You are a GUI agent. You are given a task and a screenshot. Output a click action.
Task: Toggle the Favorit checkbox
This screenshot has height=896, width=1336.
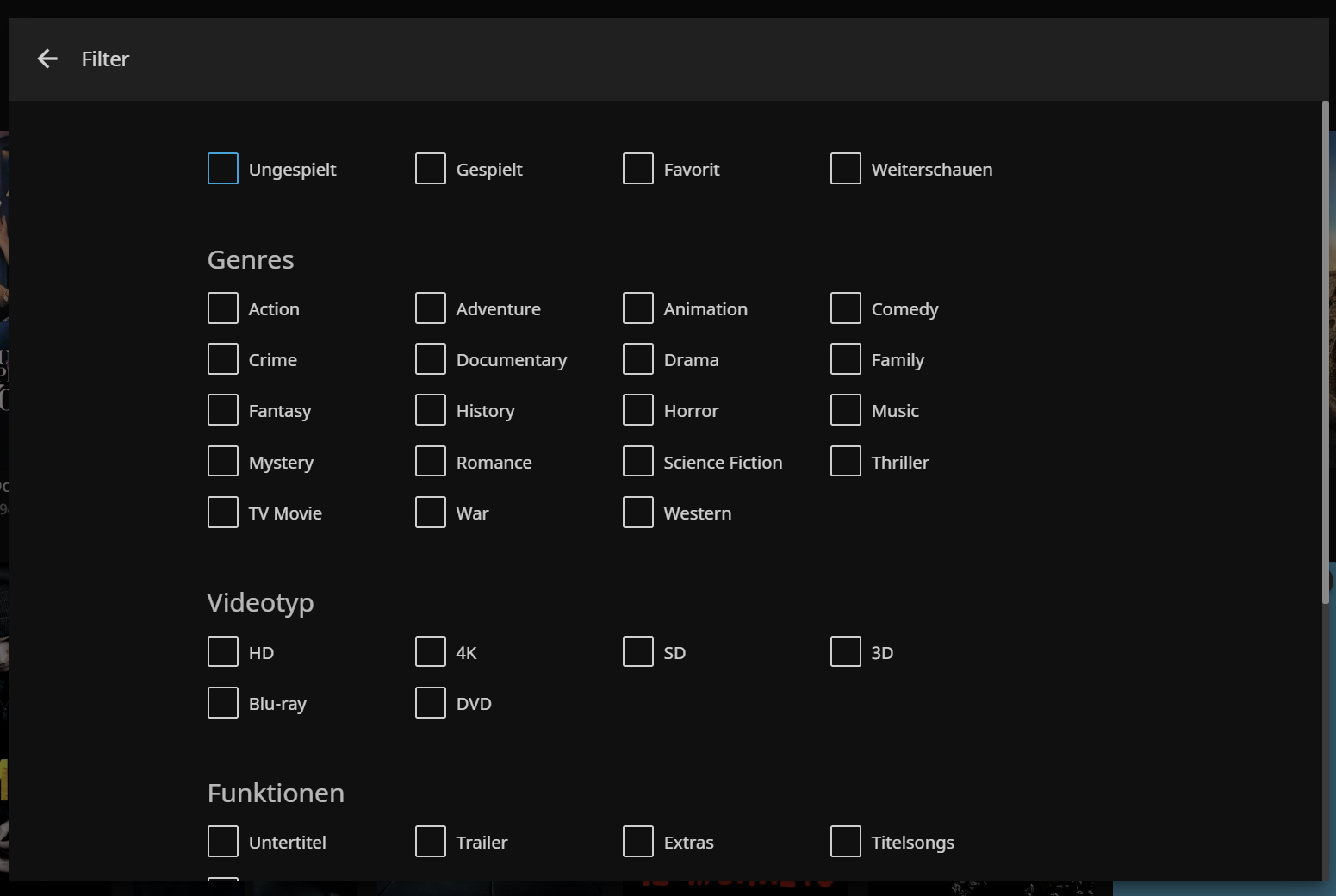point(638,169)
